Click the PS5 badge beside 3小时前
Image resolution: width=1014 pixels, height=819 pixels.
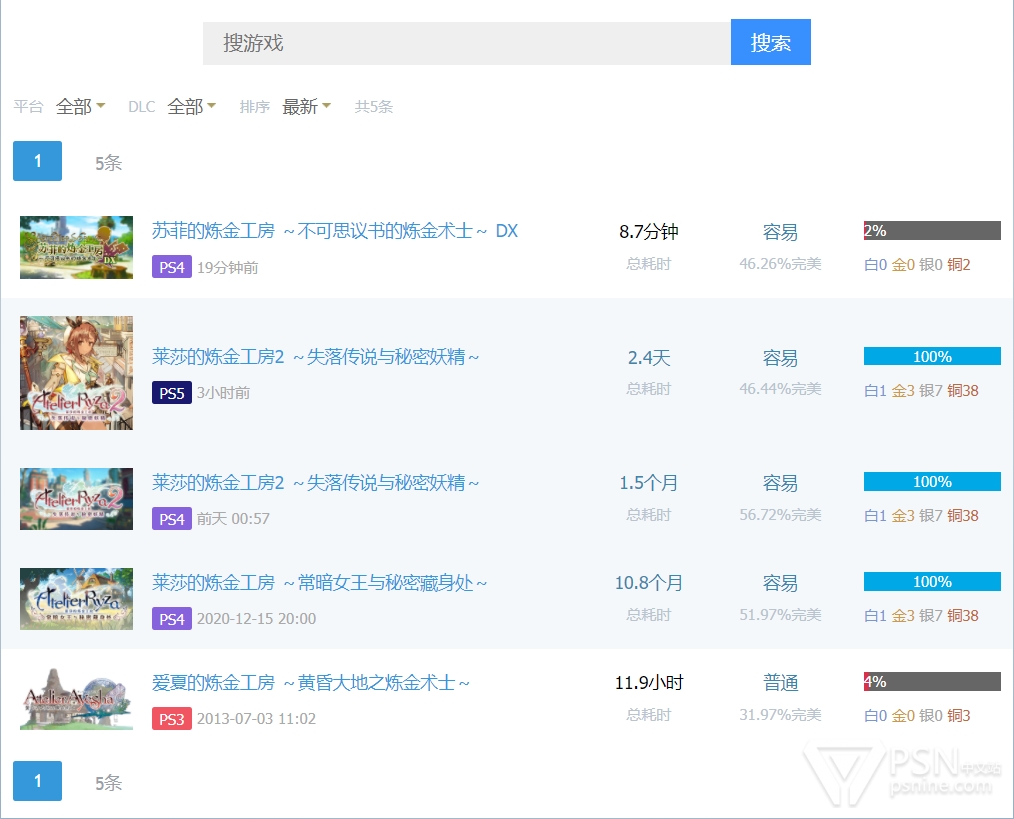coord(172,393)
